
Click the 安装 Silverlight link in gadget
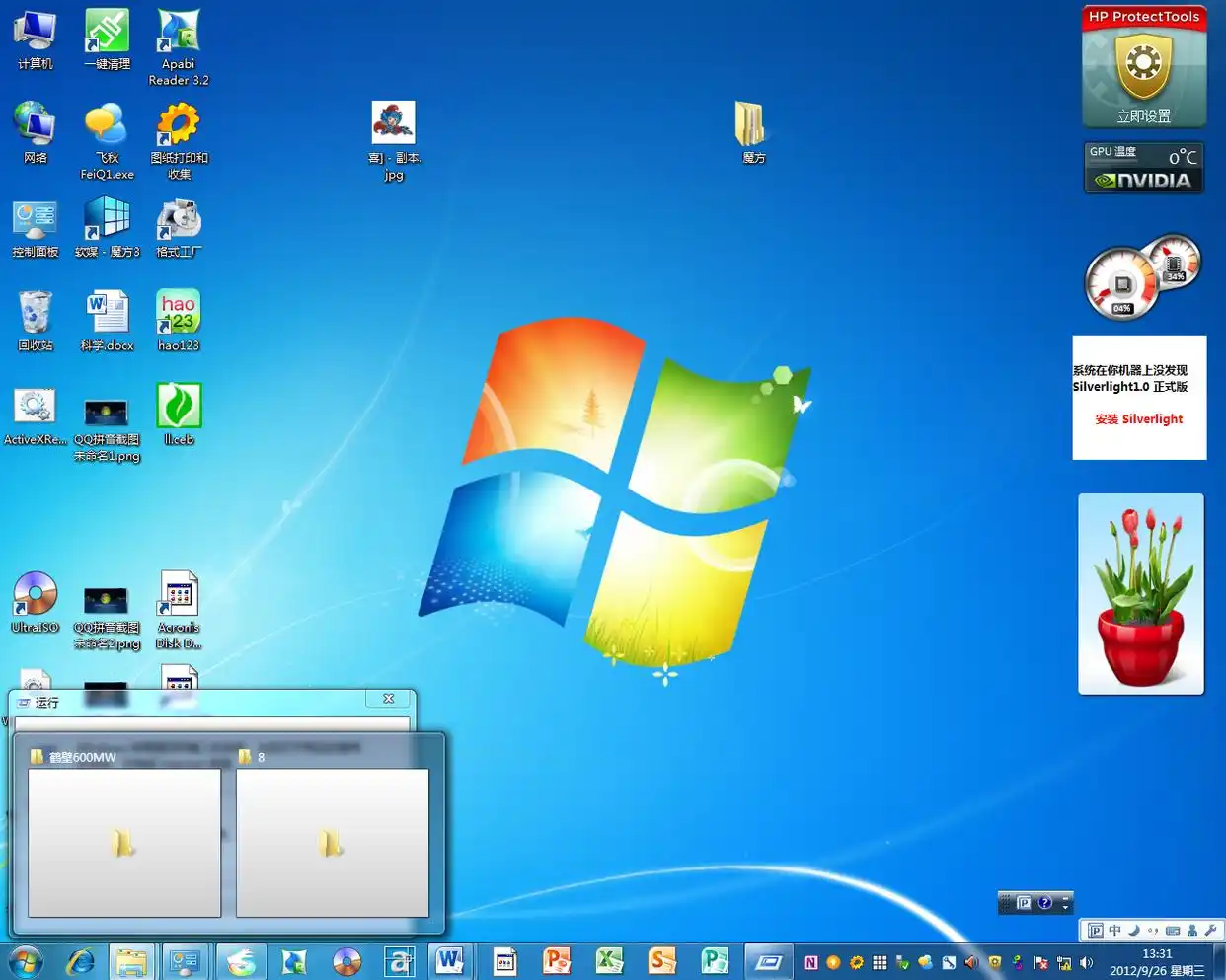[x=1138, y=419]
